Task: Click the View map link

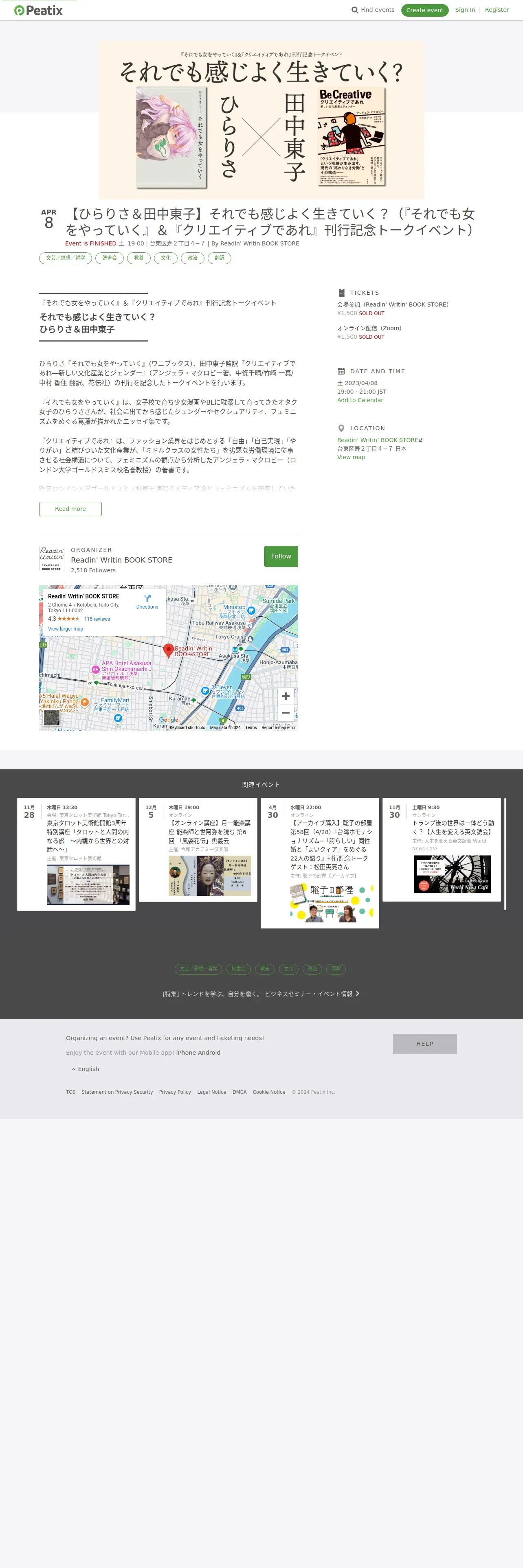Action: 351,457
